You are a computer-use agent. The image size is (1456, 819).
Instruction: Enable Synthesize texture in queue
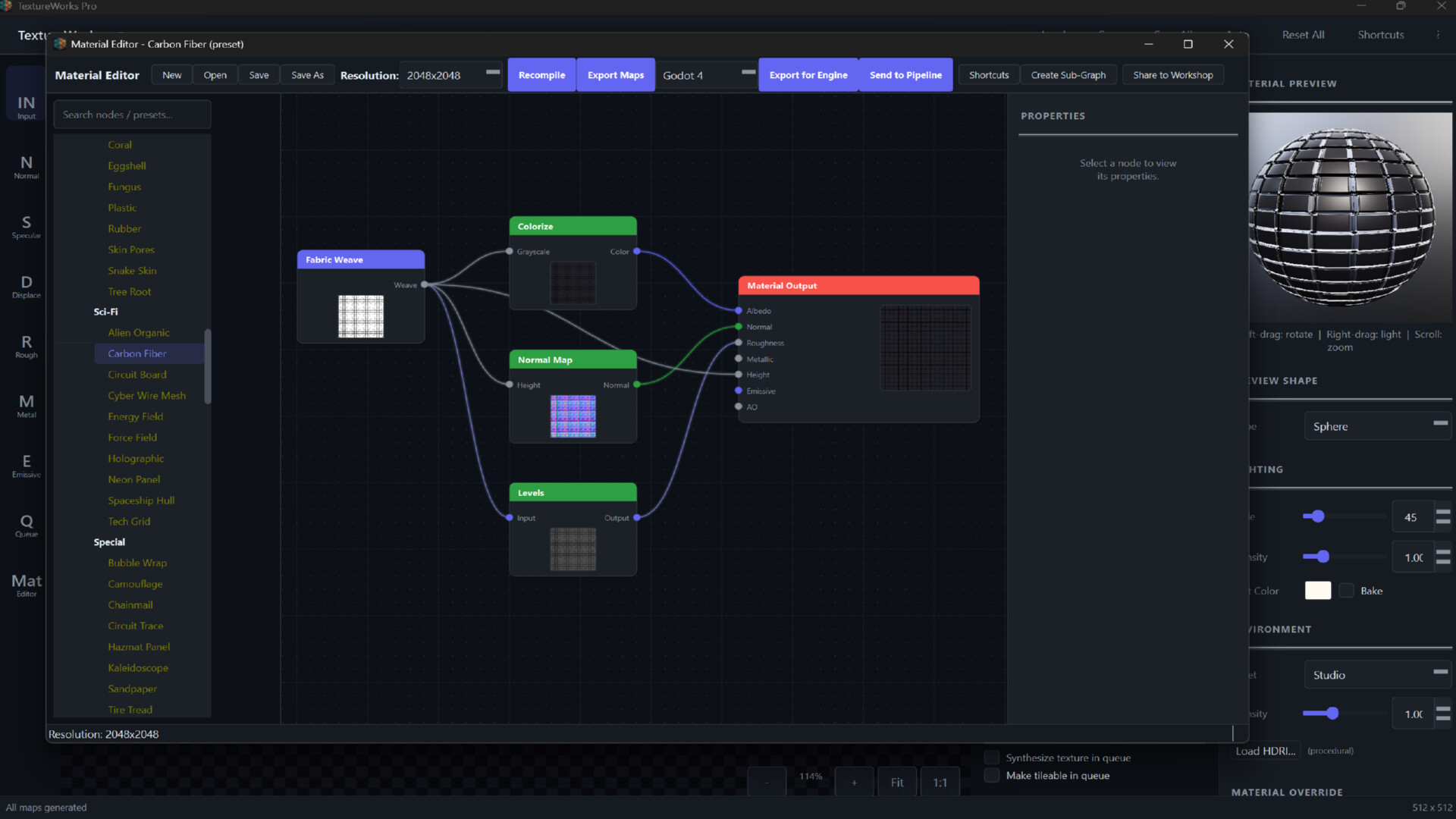991,757
